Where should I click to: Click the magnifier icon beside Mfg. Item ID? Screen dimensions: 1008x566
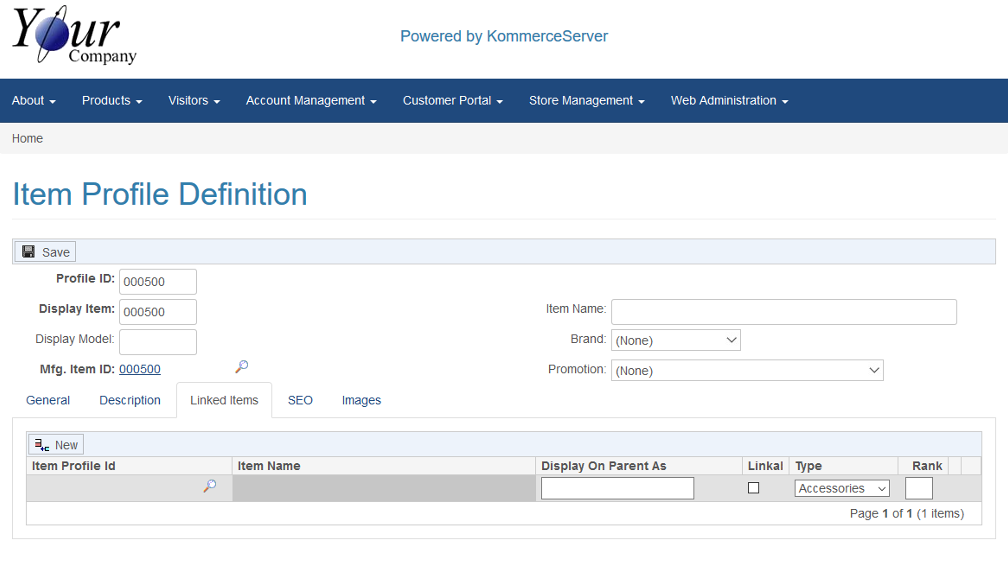pos(241,367)
